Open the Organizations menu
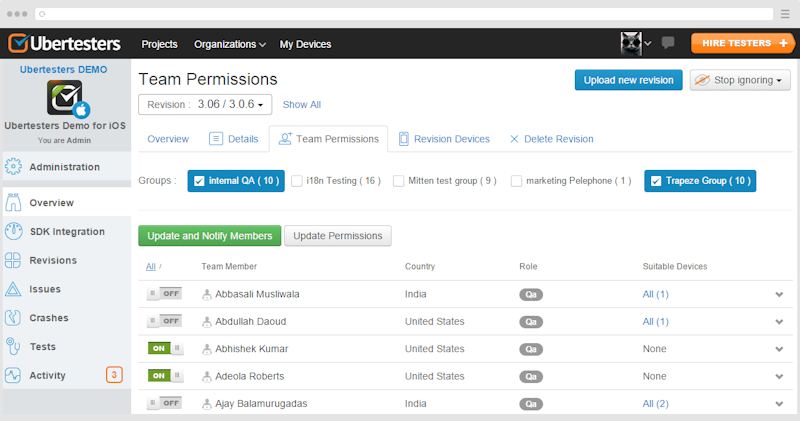The height and width of the screenshot is (421, 800). point(229,44)
